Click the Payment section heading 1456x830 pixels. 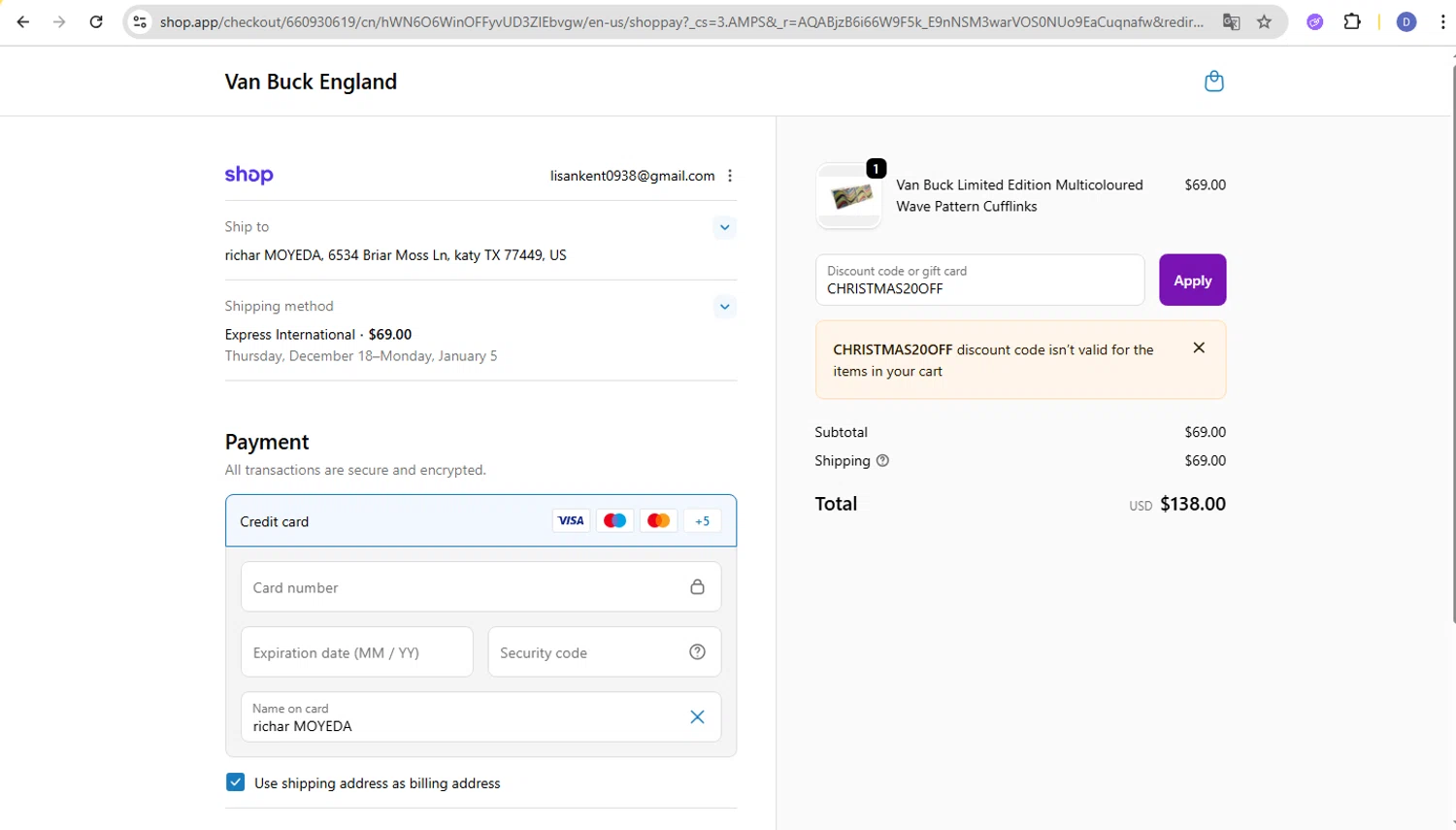pos(267,442)
